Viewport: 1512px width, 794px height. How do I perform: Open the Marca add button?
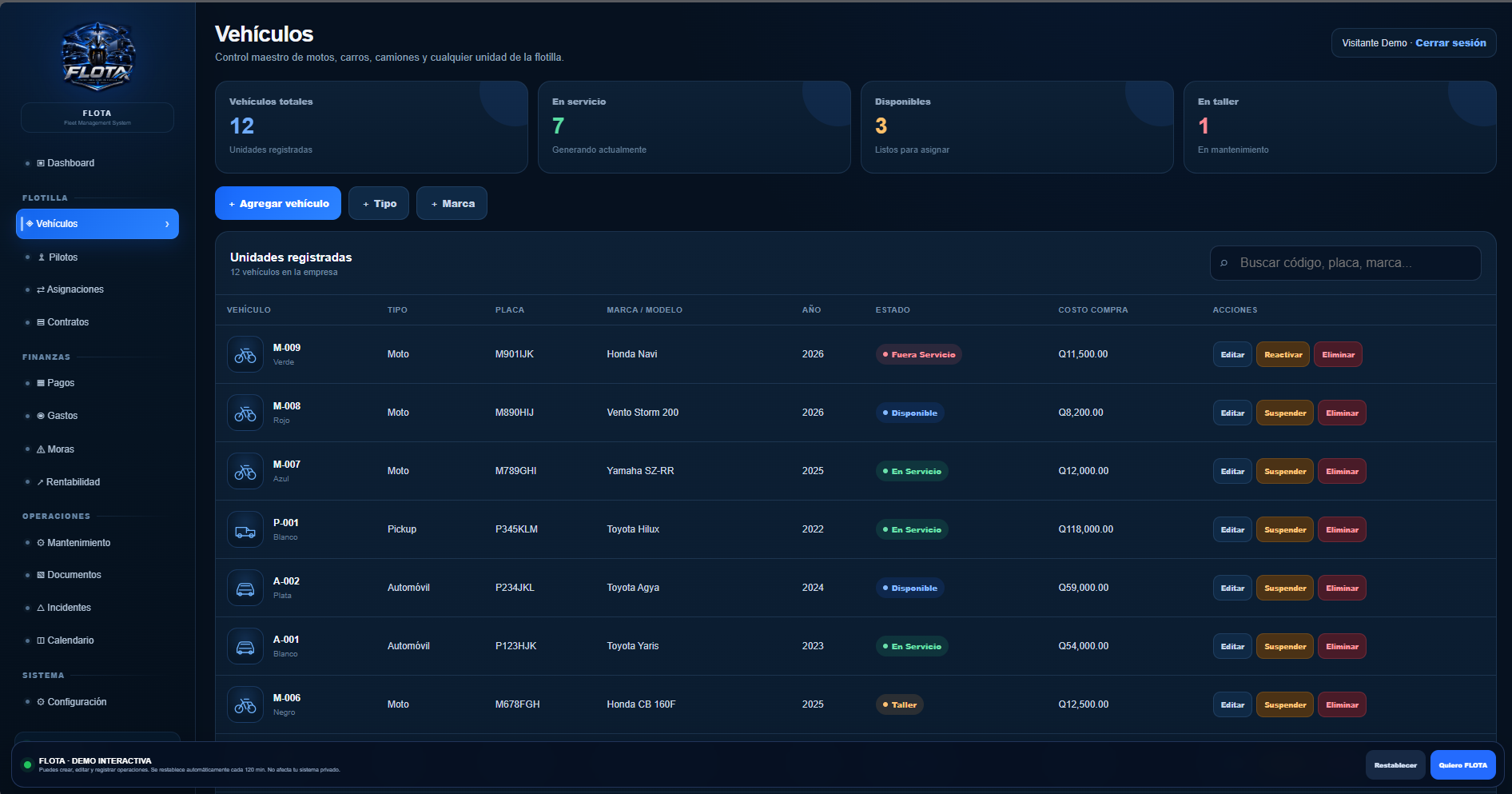[x=452, y=203]
